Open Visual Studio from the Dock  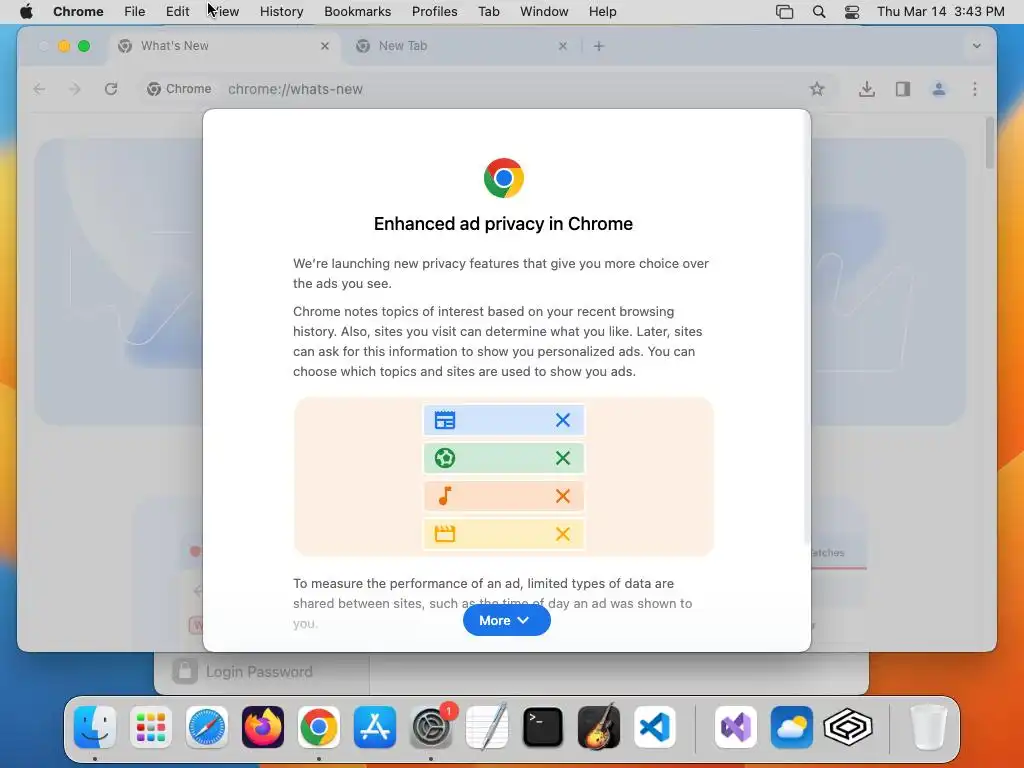click(736, 727)
